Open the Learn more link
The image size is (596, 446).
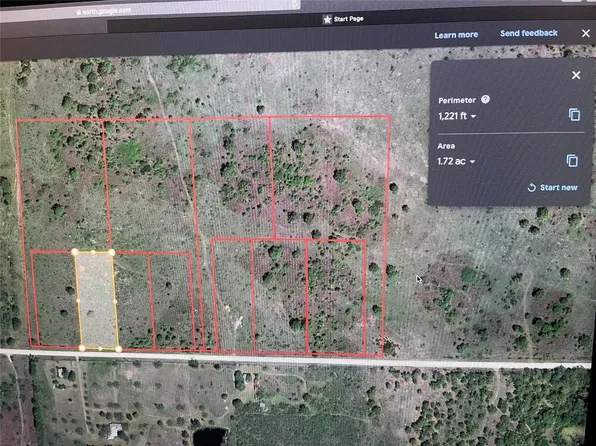click(x=456, y=35)
